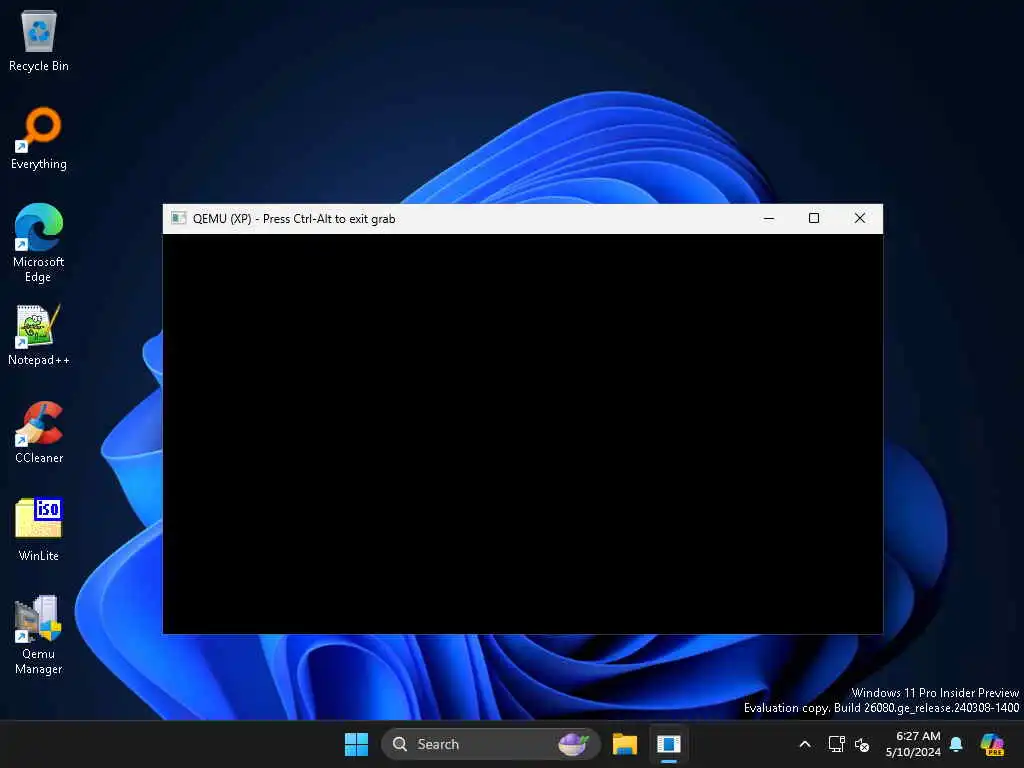Click the QEMU (XP) title bar text
This screenshot has height=768, width=1024.
[x=294, y=219]
